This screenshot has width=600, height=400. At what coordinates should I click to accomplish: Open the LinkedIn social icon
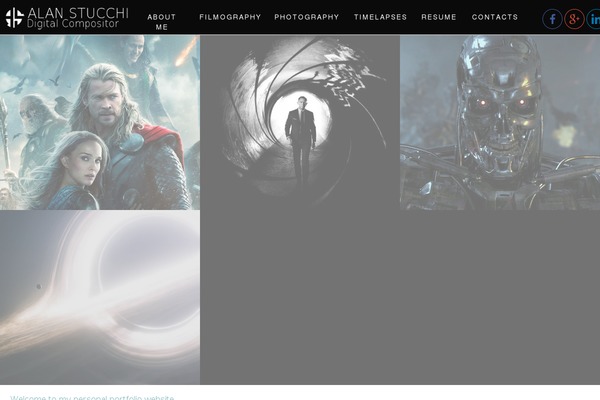click(593, 19)
